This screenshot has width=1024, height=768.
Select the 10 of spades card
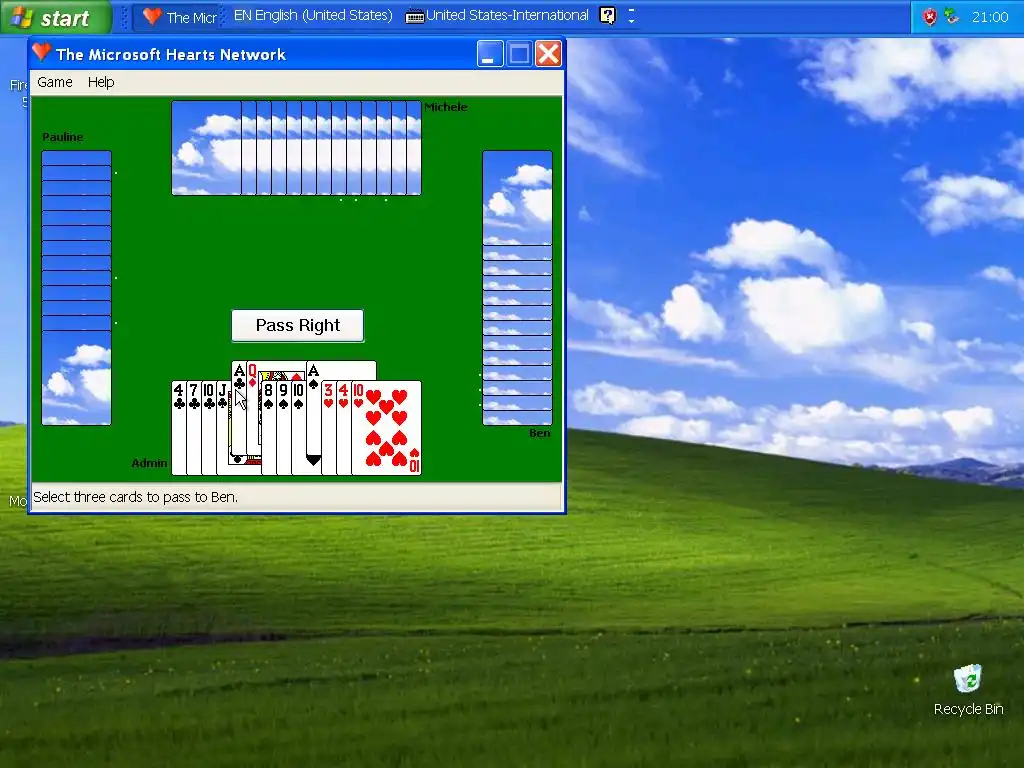coord(298,428)
